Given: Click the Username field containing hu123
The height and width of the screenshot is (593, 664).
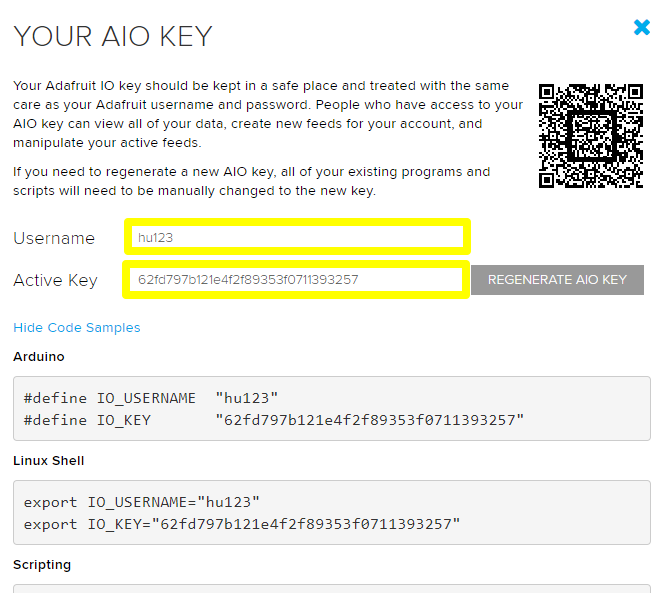Looking at the screenshot, I should 297,238.
